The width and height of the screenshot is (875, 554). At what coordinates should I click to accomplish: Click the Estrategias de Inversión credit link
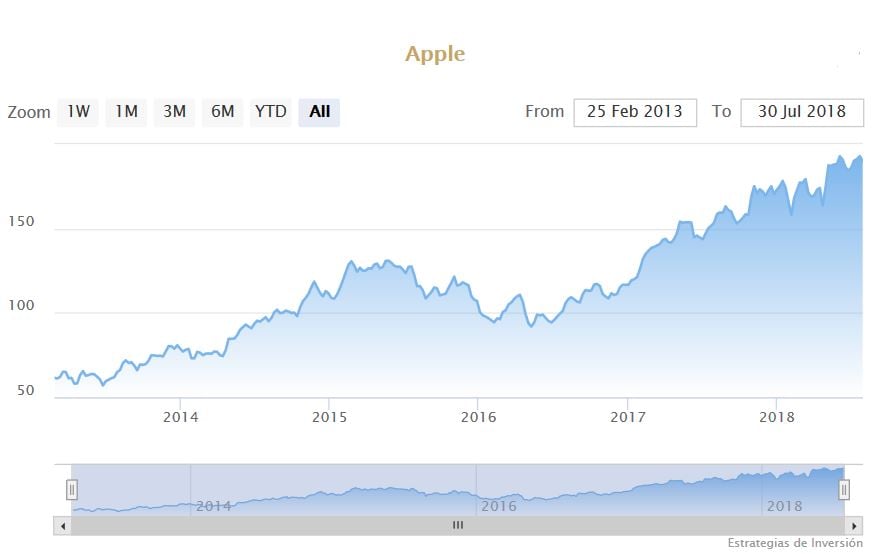point(795,543)
